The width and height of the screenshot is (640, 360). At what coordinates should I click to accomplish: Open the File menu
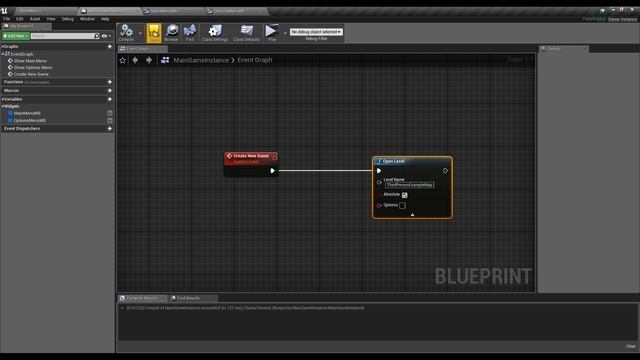click(x=7, y=19)
